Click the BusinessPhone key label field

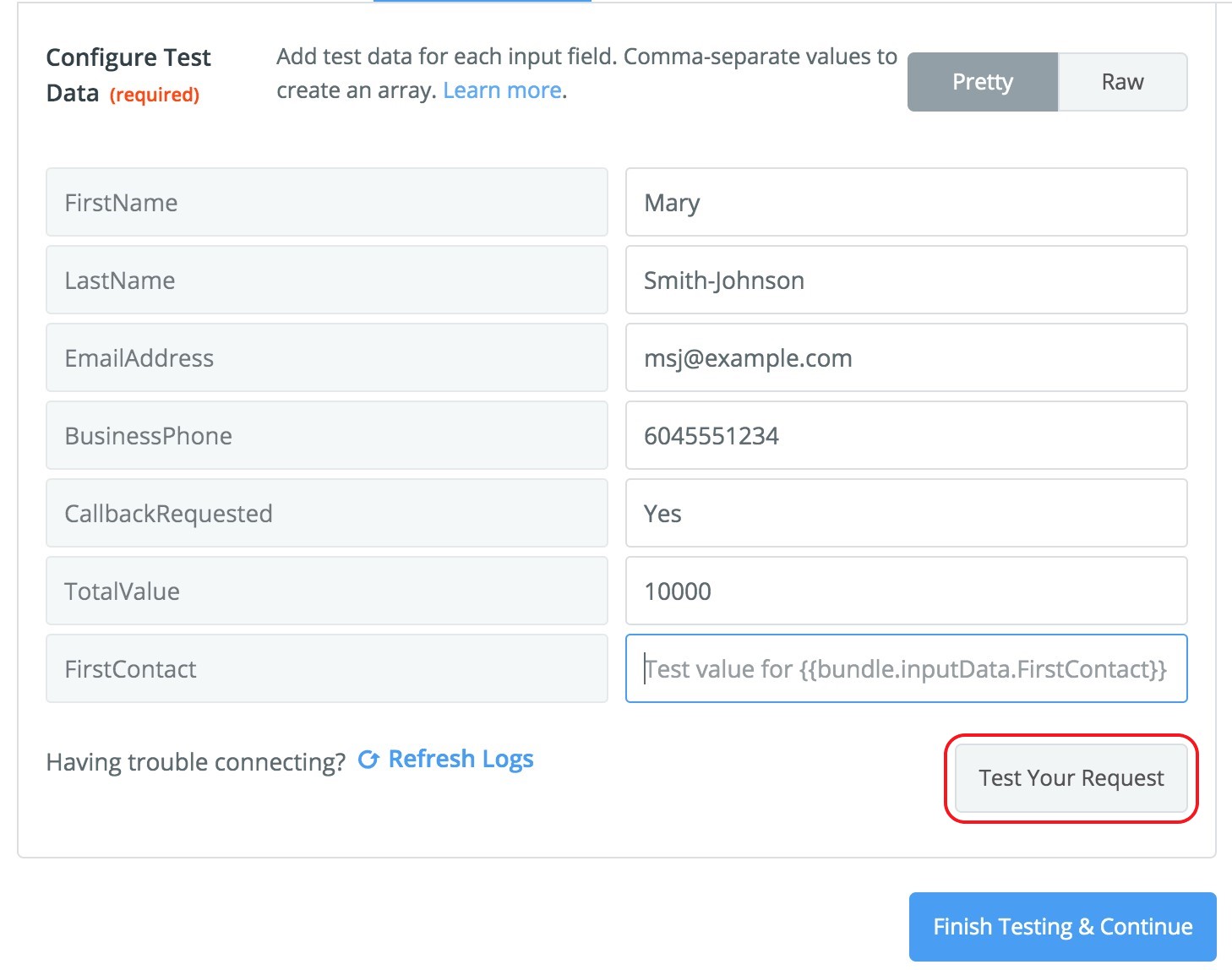pos(326,436)
